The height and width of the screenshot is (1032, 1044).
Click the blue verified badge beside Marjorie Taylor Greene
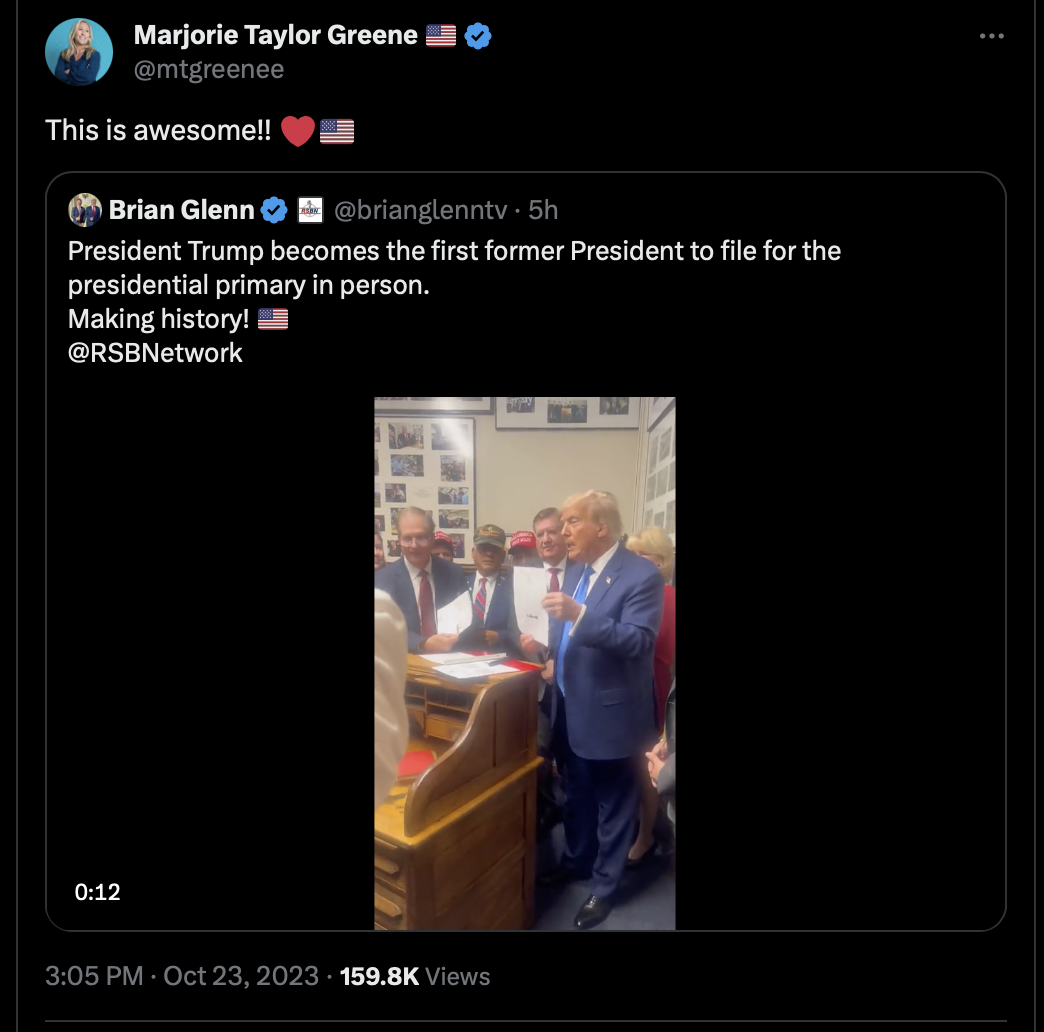(x=479, y=36)
